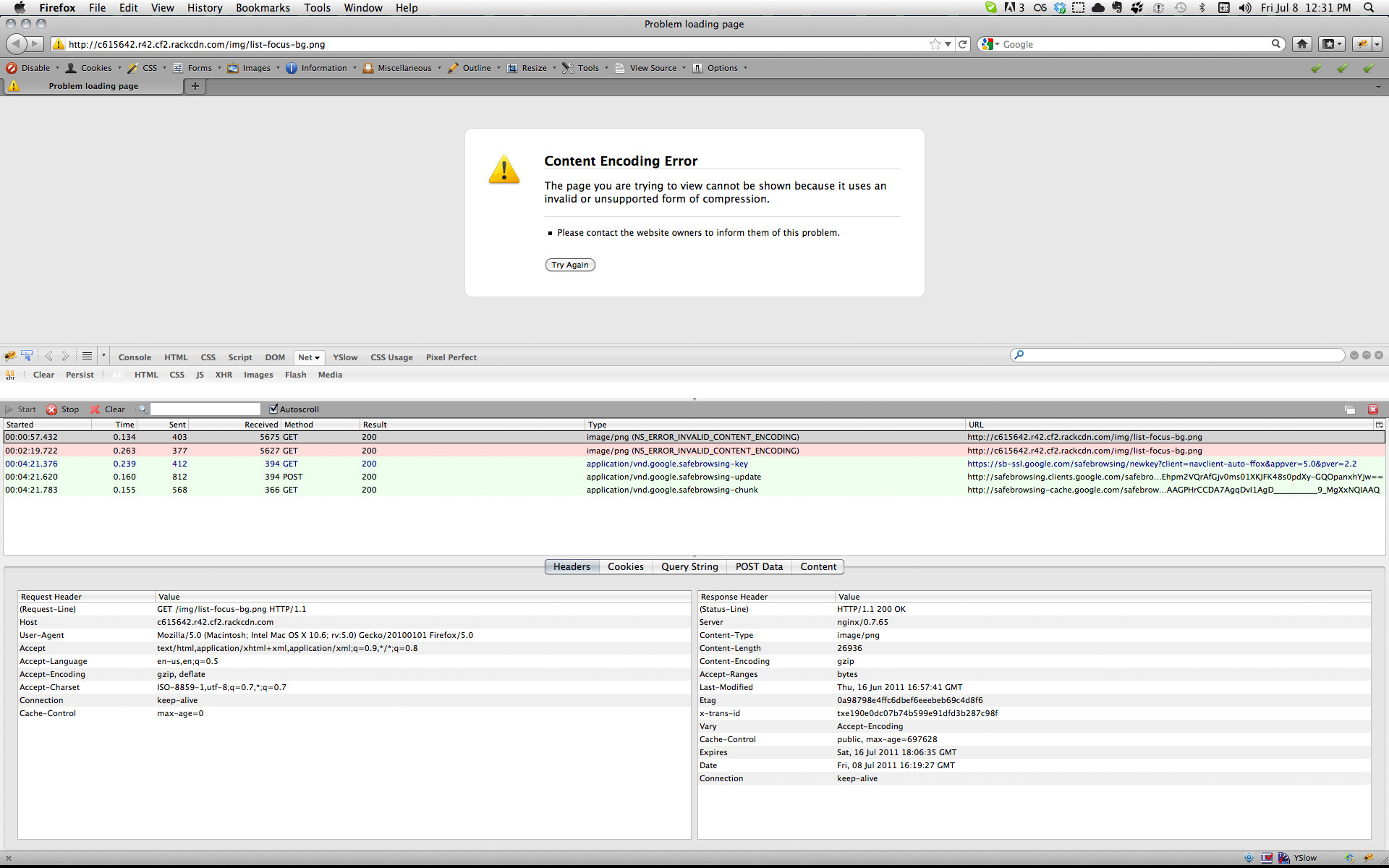Enable Persist mode in the Net panel
This screenshot has width=1389, height=868.
(x=80, y=374)
